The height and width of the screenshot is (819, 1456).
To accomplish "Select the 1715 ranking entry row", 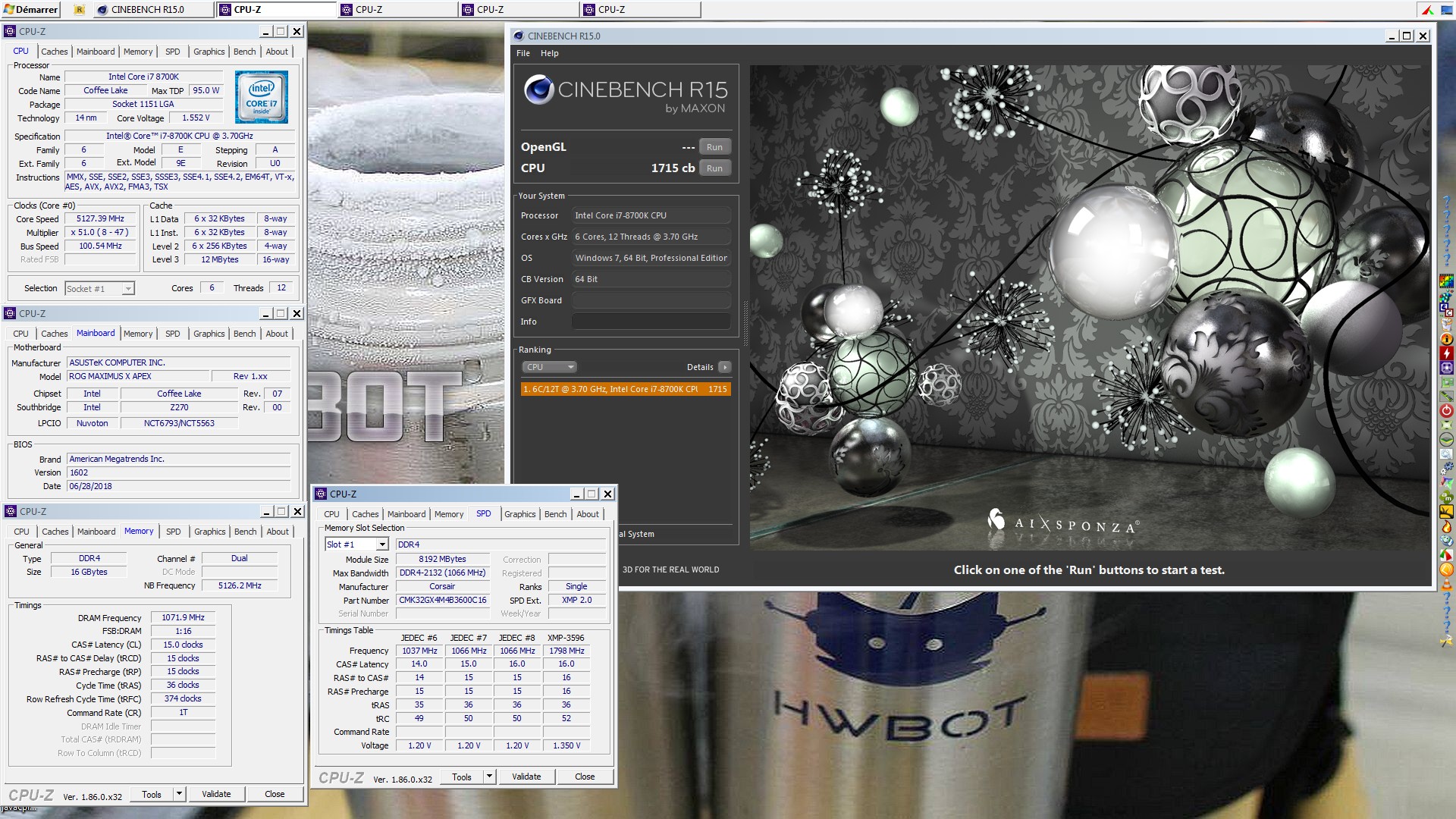I will (626, 389).
